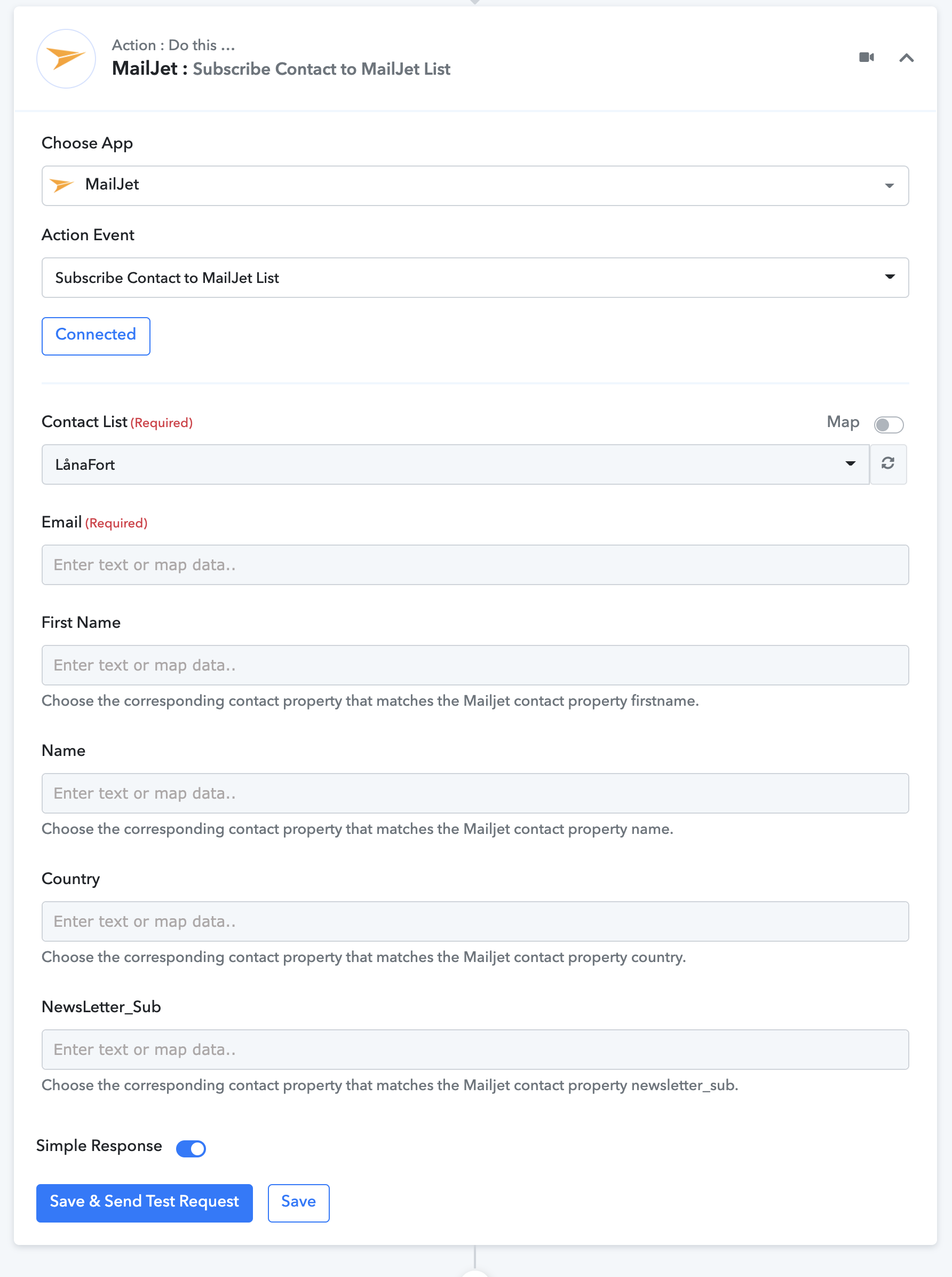The image size is (952, 1277).
Task: Click the small MailJet icon in Choose App
Action: (x=62, y=185)
